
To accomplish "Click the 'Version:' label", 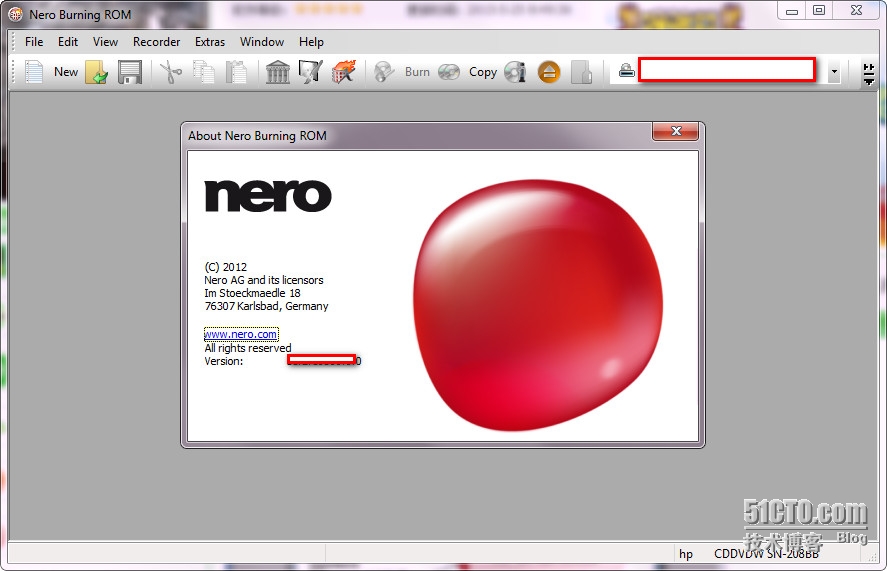I will click(223, 361).
